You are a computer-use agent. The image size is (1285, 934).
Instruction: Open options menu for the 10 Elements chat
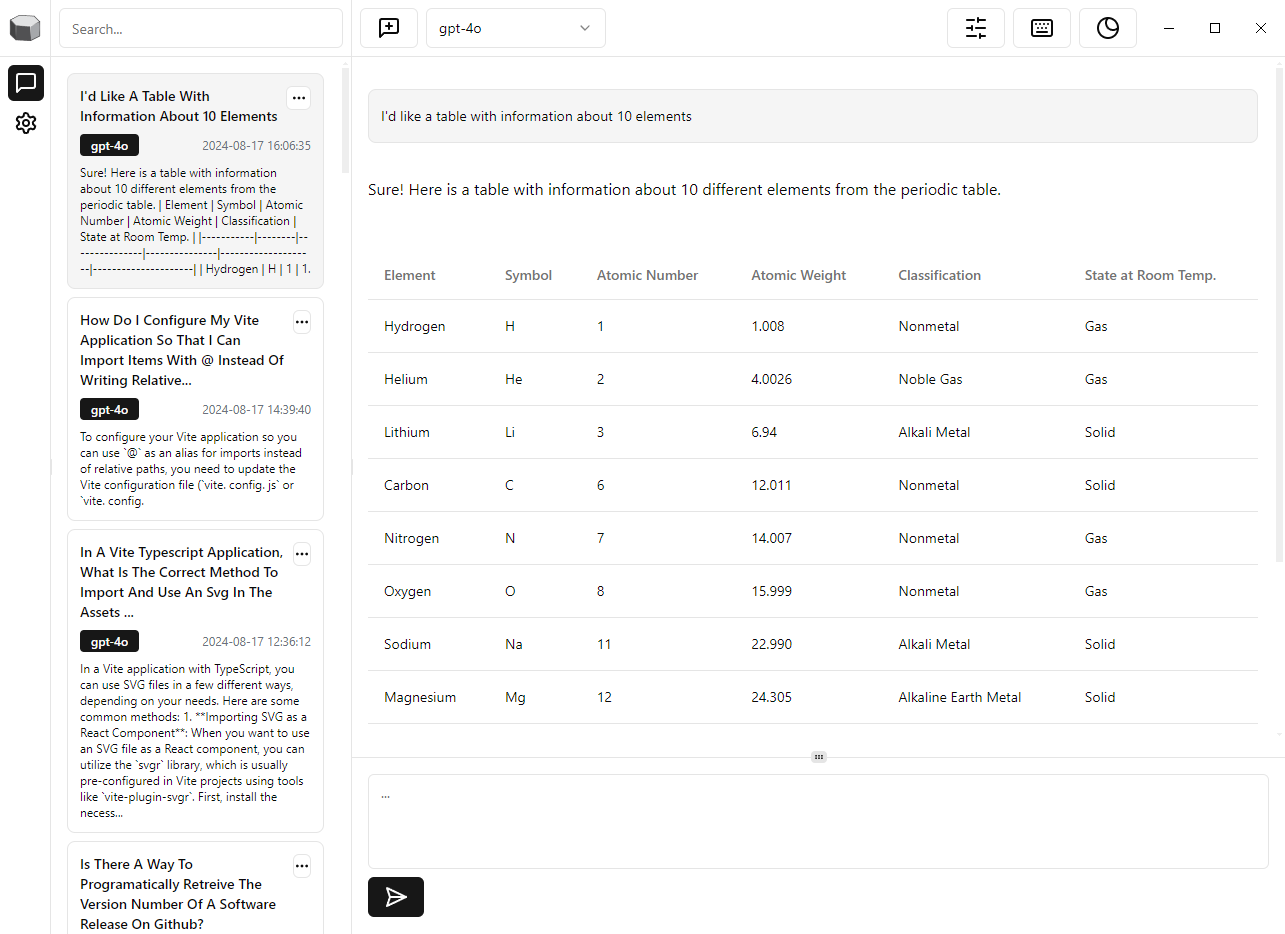(298, 97)
